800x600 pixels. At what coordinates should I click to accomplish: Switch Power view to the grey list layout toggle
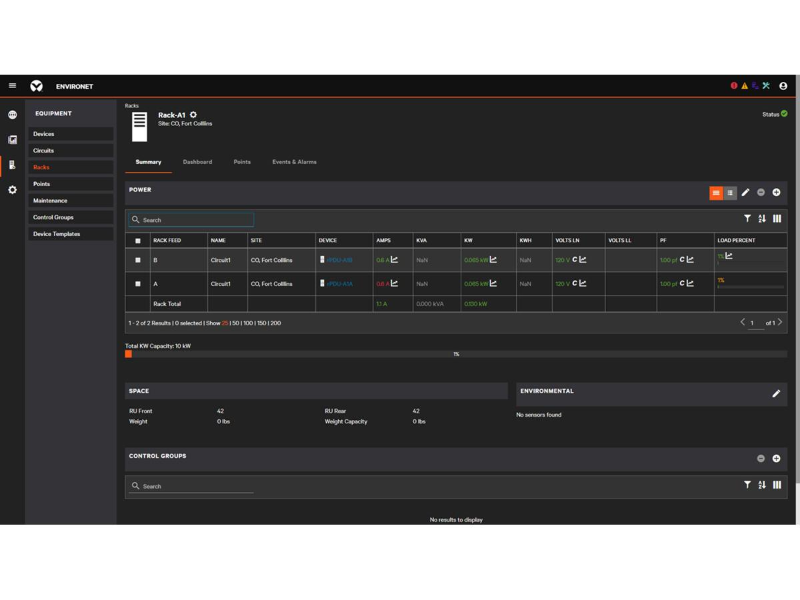730,193
